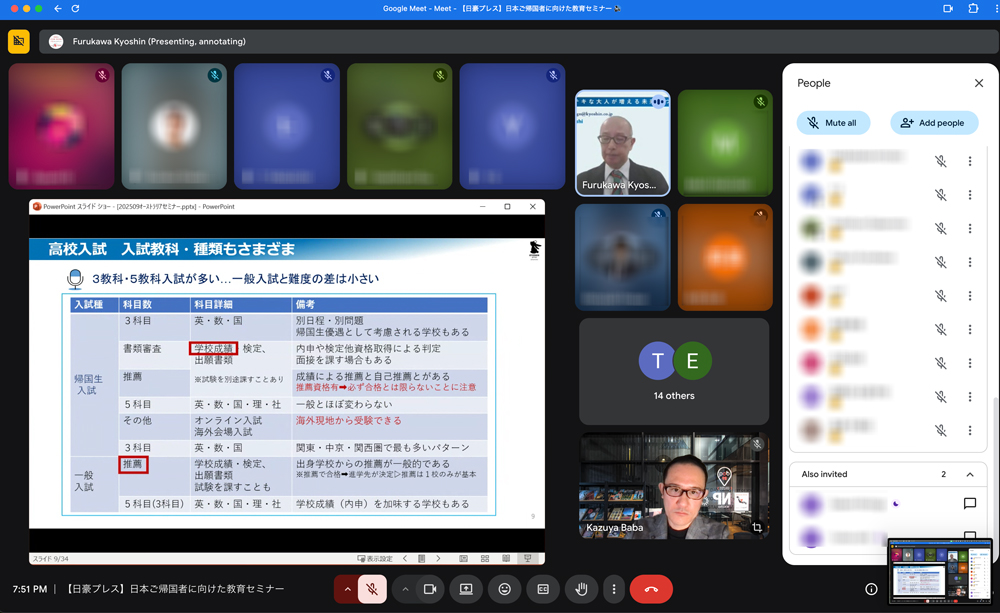Click the Mute all button
Image resolution: width=1000 pixels, height=613 pixels.
[x=833, y=123]
